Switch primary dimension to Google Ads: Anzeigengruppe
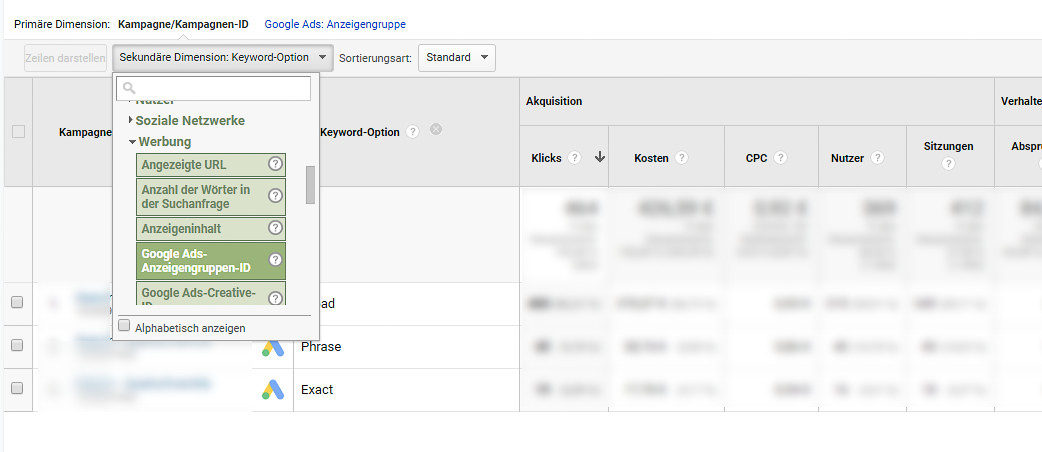This screenshot has width=1042, height=452. pos(335,24)
